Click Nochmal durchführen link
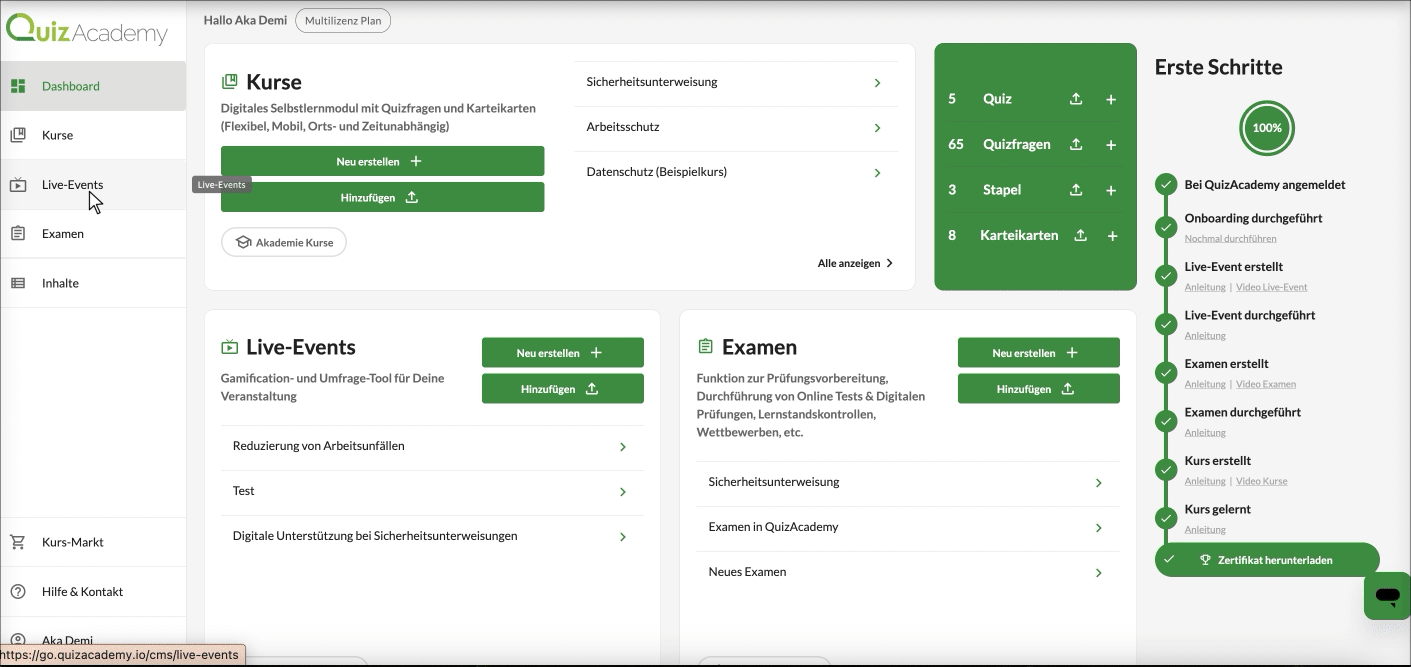Screen dimensions: 1411x667 pos(1230,239)
